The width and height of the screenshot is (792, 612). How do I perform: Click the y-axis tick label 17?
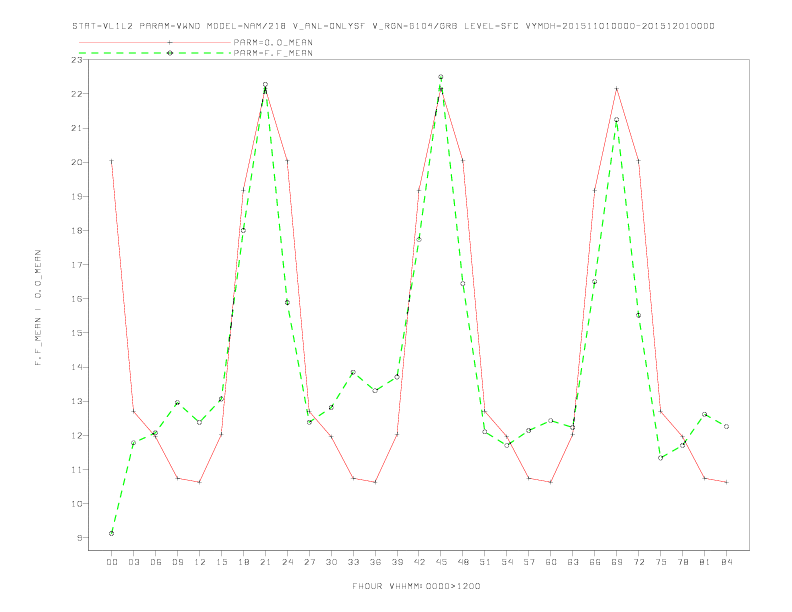77,265
